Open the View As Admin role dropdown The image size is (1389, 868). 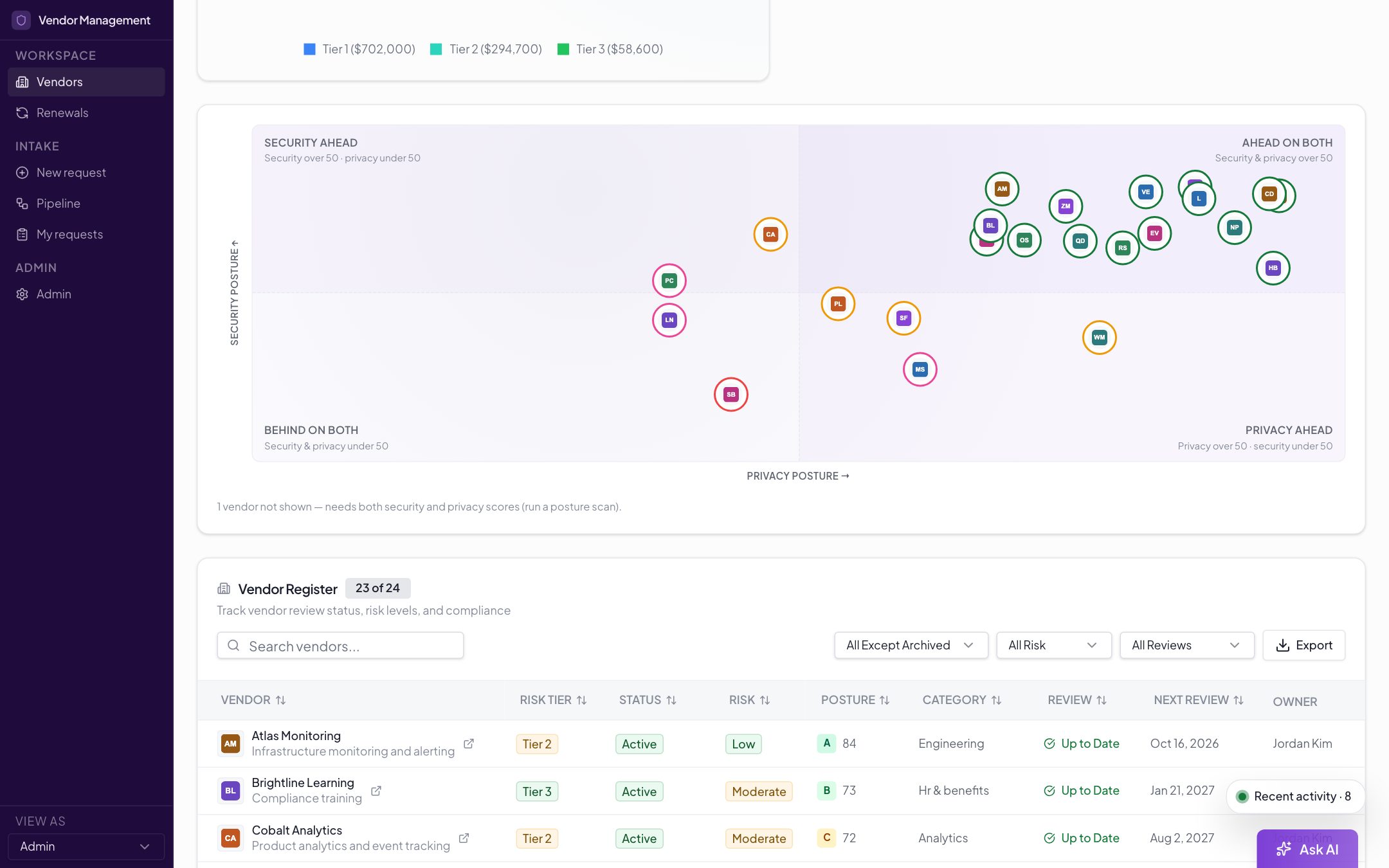pyautogui.click(x=86, y=847)
